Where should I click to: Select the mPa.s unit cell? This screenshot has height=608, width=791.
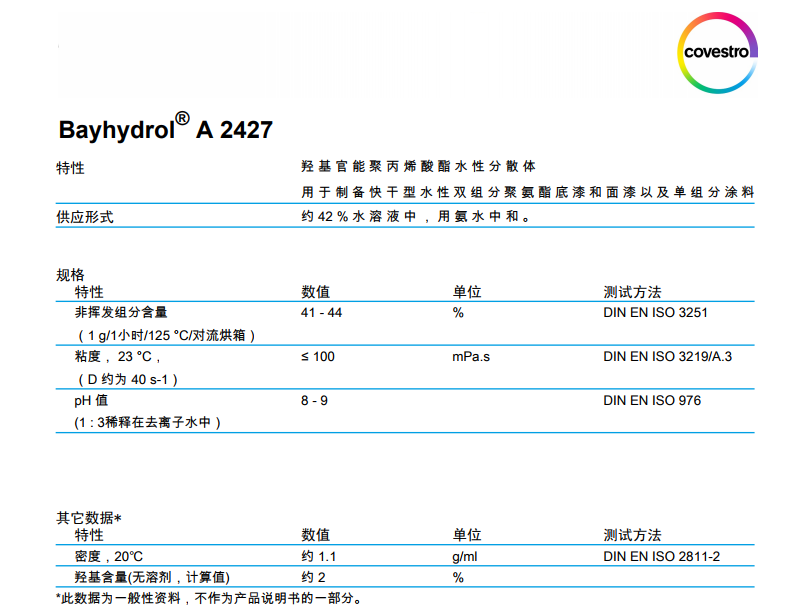(x=471, y=357)
